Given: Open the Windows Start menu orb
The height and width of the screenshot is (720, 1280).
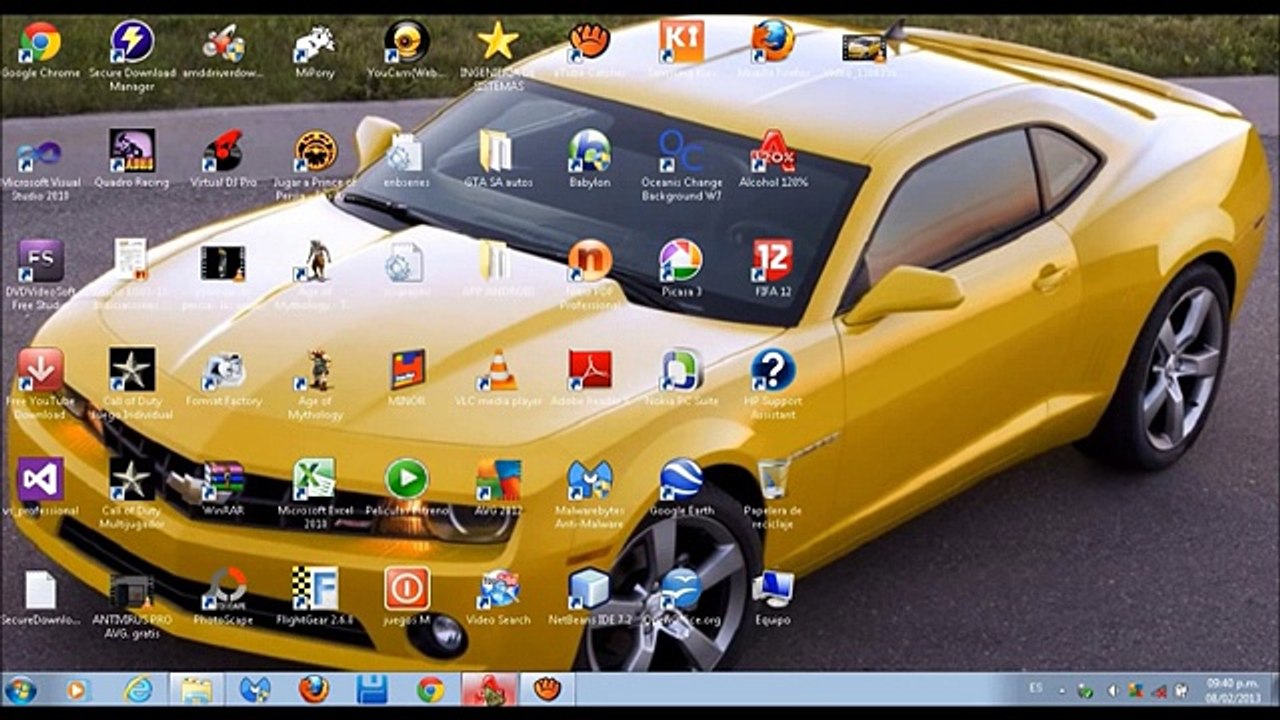Looking at the screenshot, I should pos(19,689).
